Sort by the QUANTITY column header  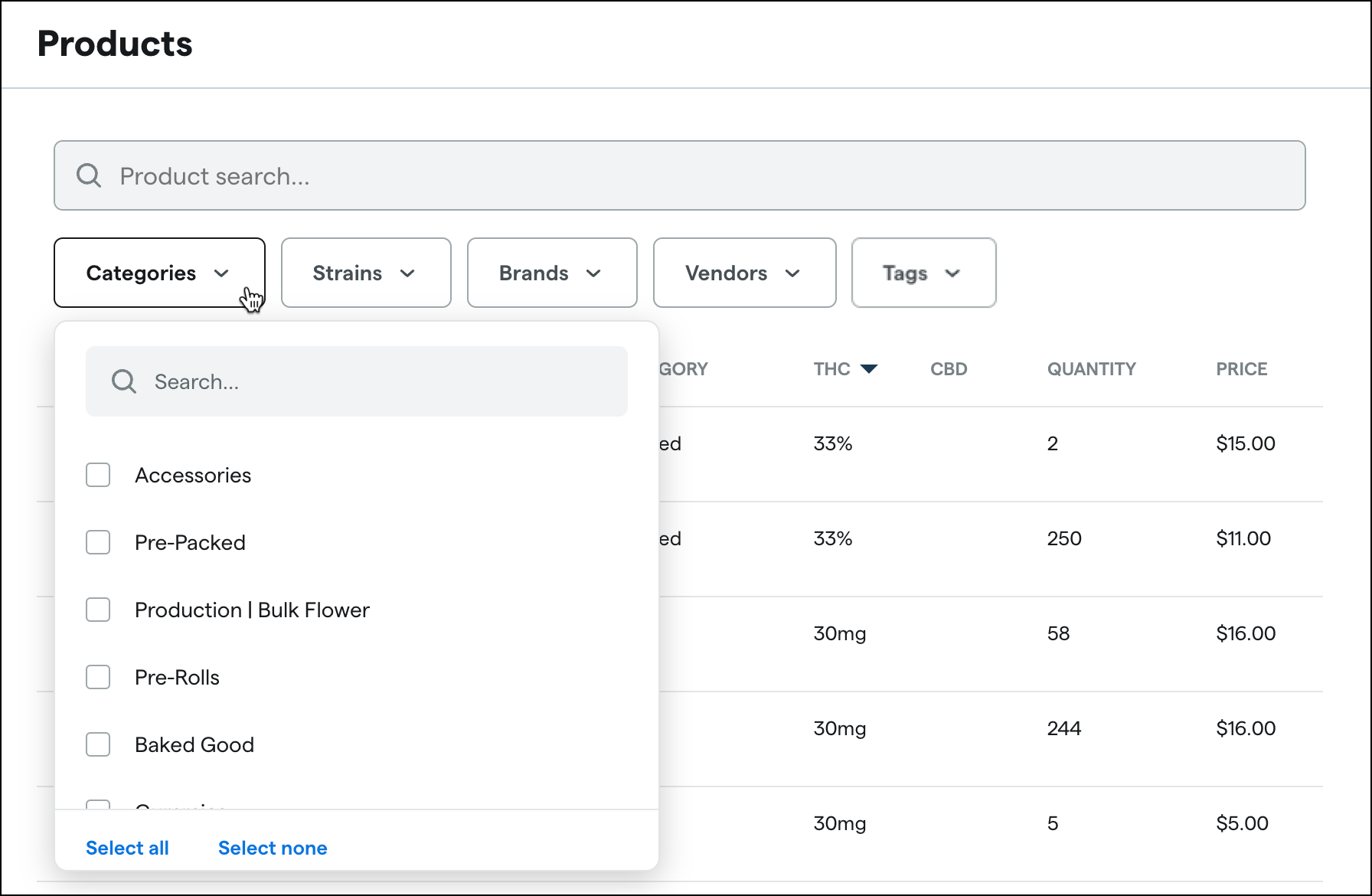point(1090,368)
